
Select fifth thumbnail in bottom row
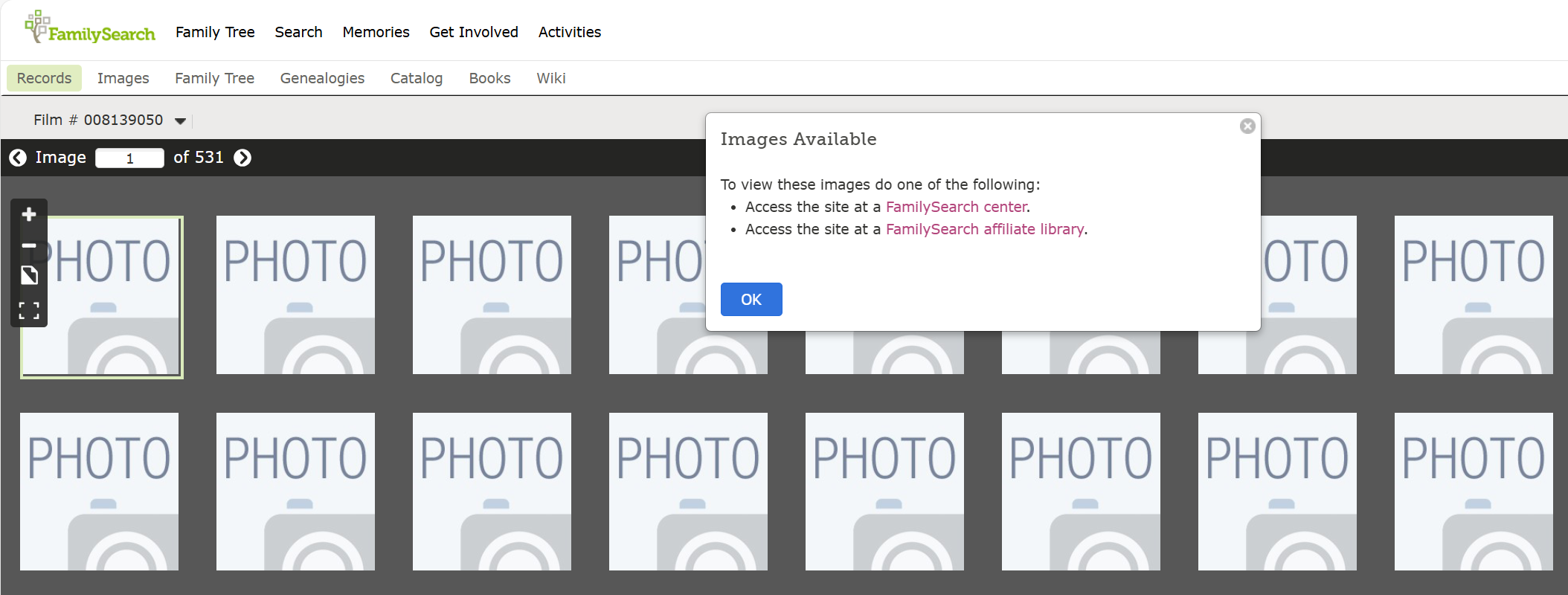pos(884,492)
